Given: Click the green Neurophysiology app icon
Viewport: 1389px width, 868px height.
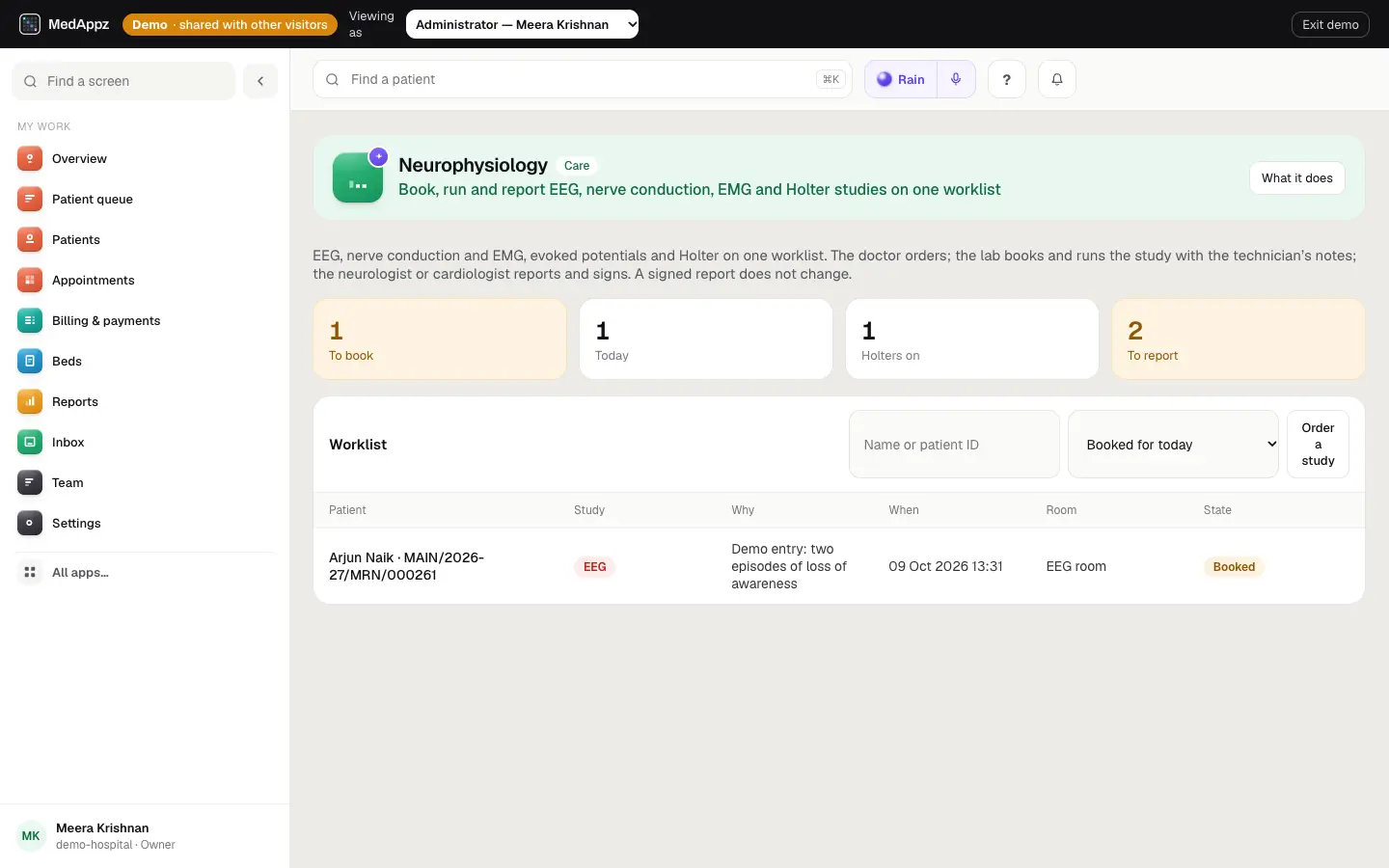Looking at the screenshot, I should [358, 177].
